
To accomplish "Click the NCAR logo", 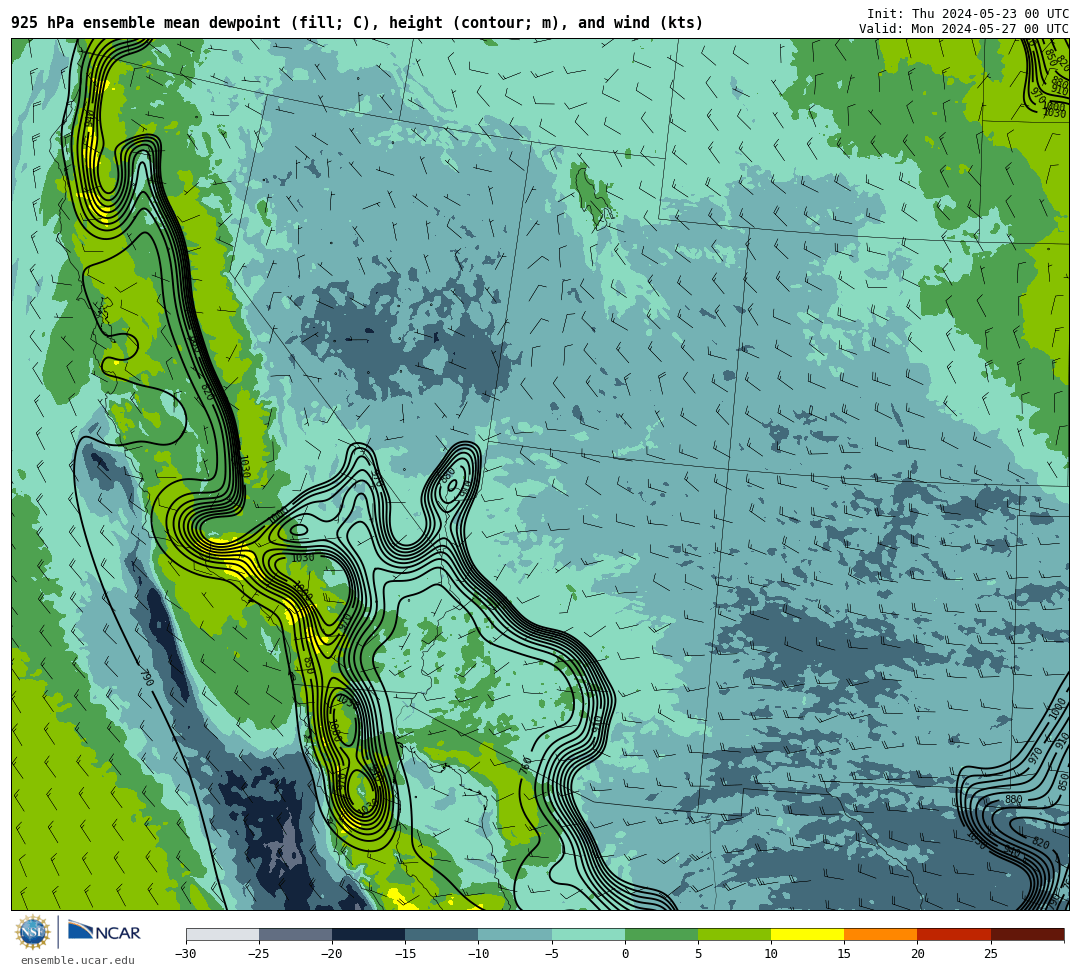I will (x=104, y=932).
